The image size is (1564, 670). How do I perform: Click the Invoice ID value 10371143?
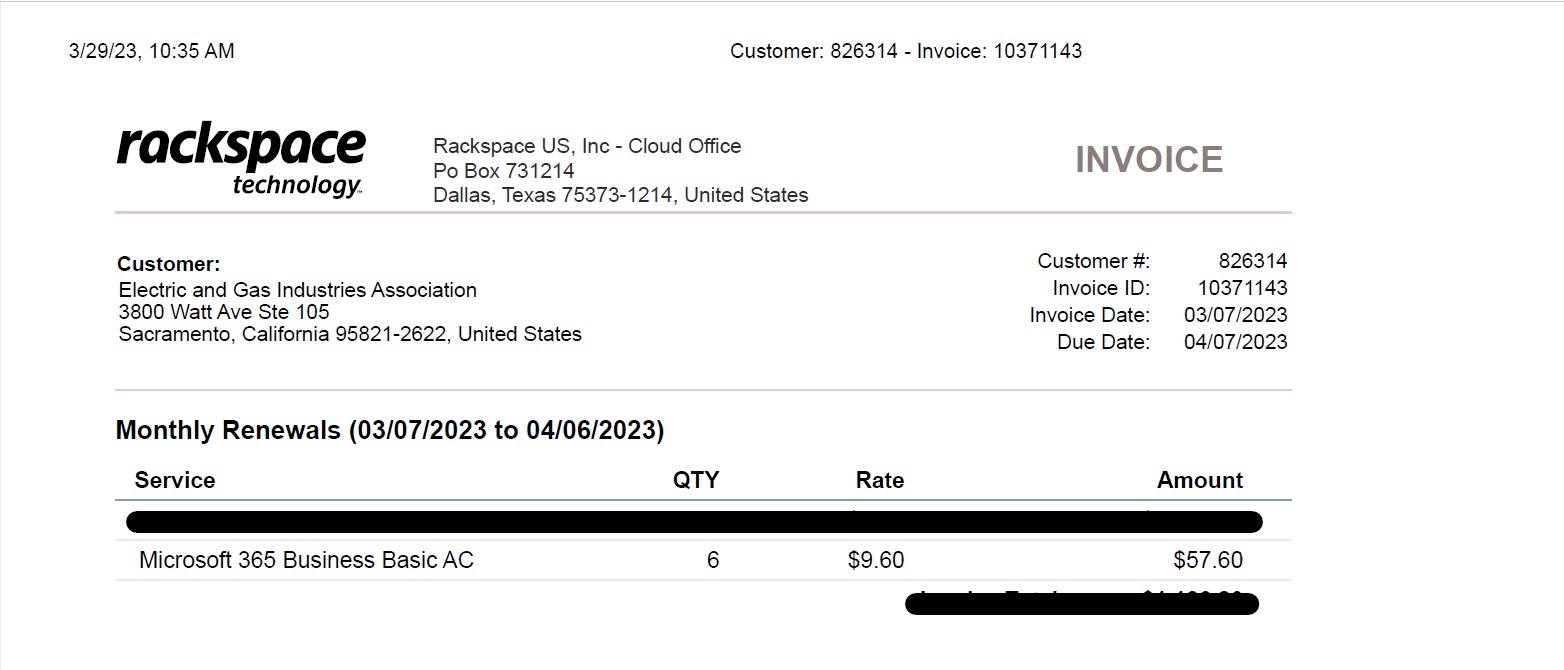click(x=1242, y=288)
